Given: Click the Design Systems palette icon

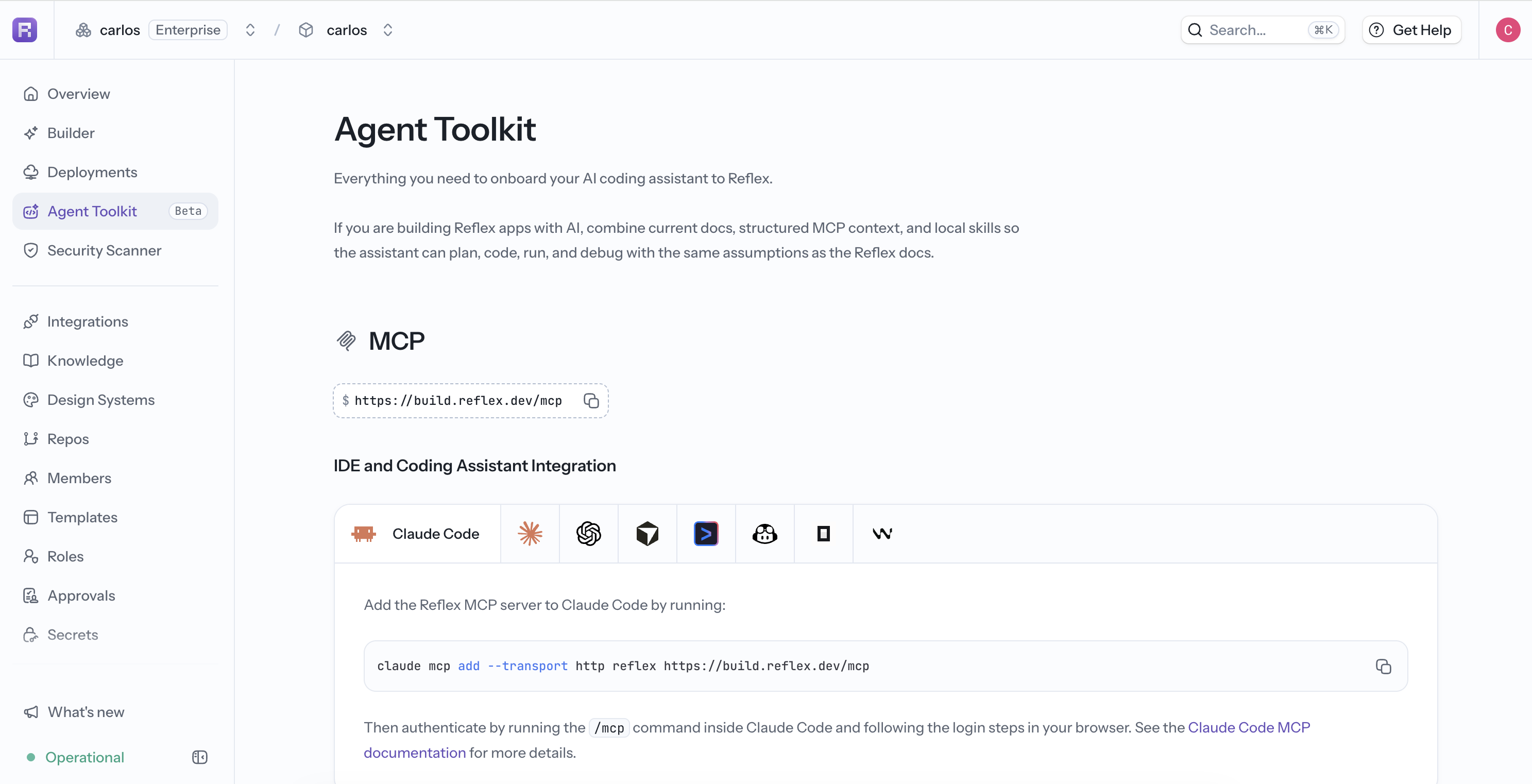Looking at the screenshot, I should tap(31, 400).
